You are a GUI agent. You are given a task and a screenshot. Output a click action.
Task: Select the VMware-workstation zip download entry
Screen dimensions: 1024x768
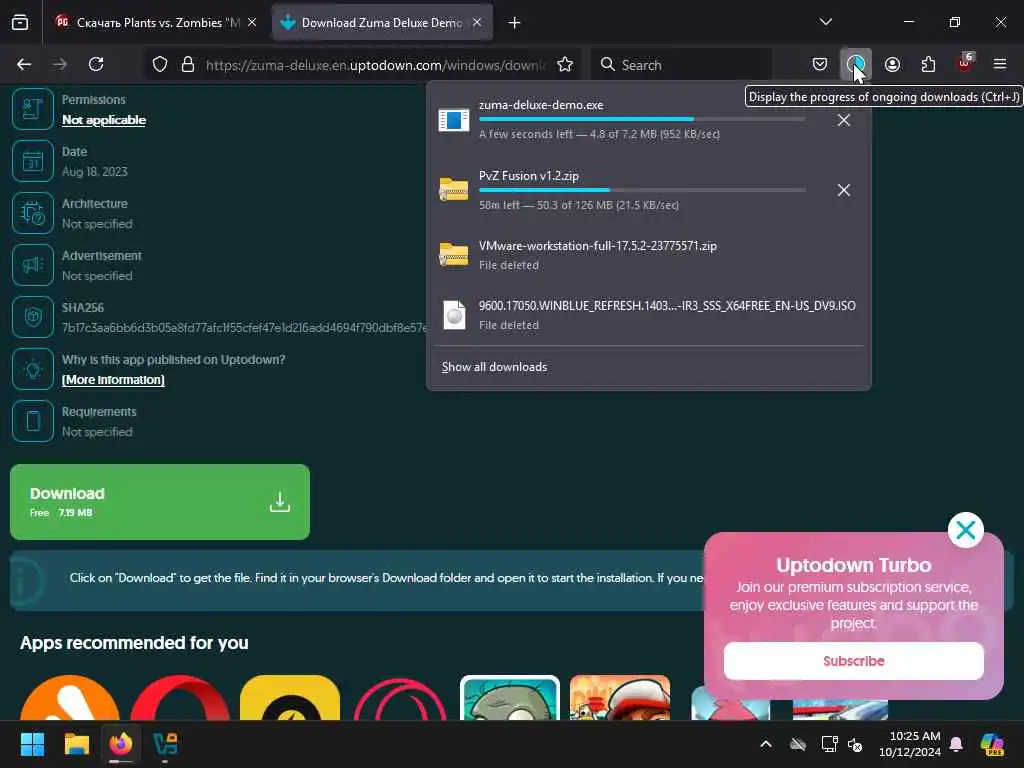point(648,255)
